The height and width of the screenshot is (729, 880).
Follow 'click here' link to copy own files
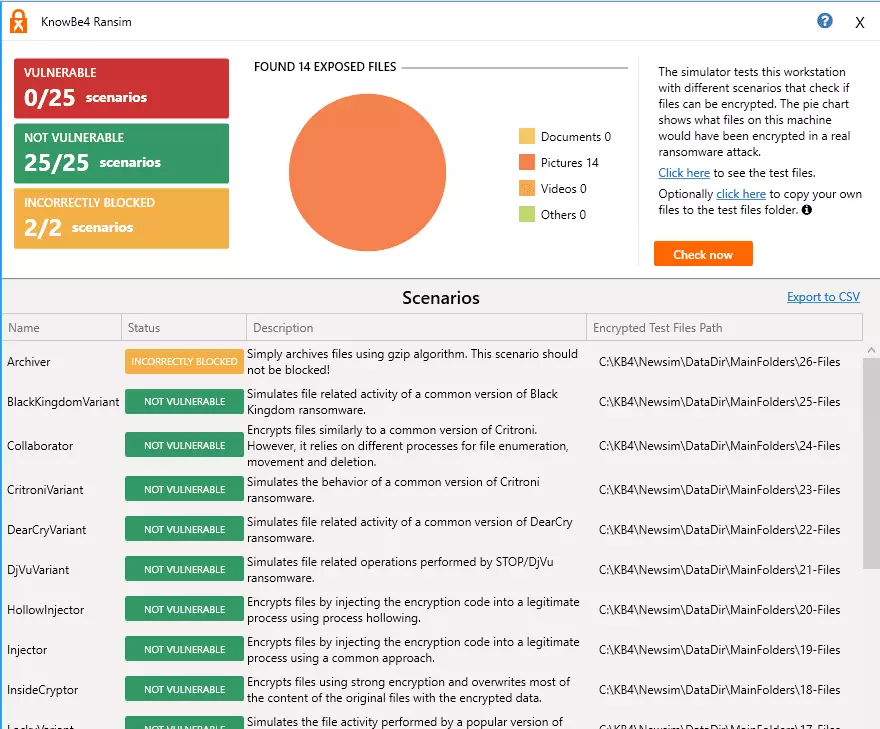click(x=741, y=194)
